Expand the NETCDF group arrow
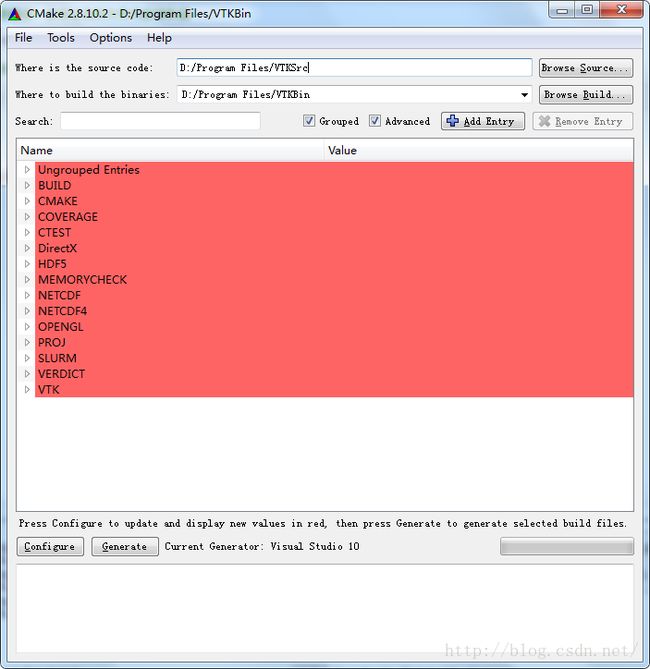 (x=27, y=295)
